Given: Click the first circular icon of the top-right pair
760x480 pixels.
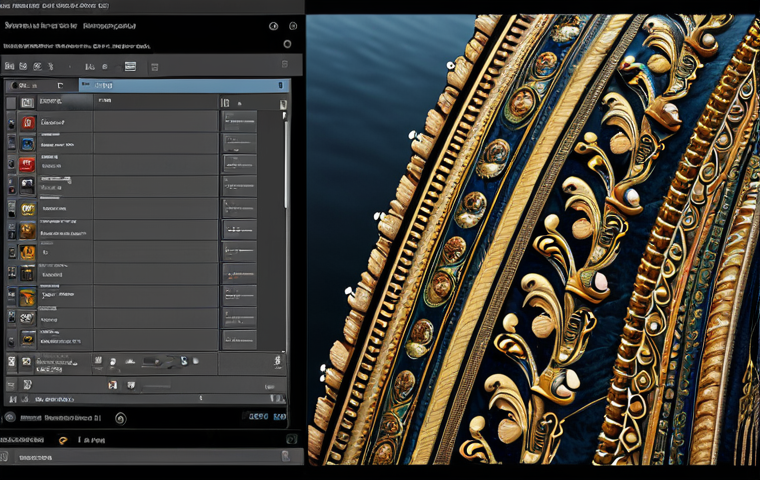Looking at the screenshot, I should [x=274, y=26].
